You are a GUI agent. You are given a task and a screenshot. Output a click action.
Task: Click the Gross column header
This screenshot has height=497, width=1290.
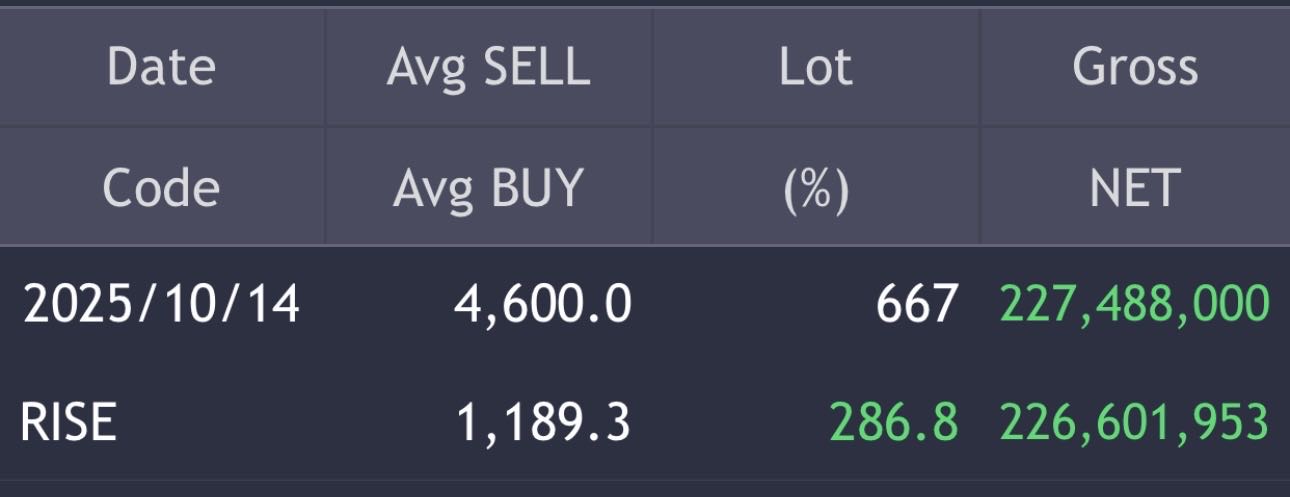(1135, 68)
